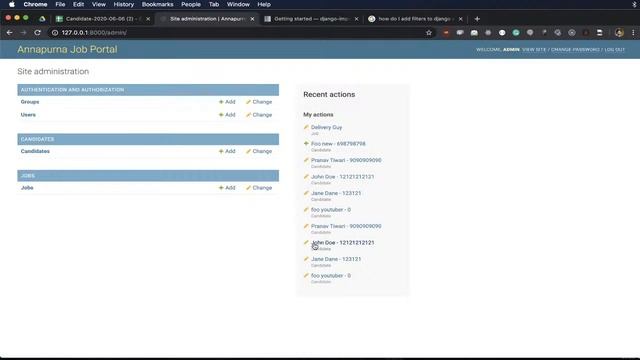Click the site info icon in address bar
The image size is (640, 360).
pos(55,33)
